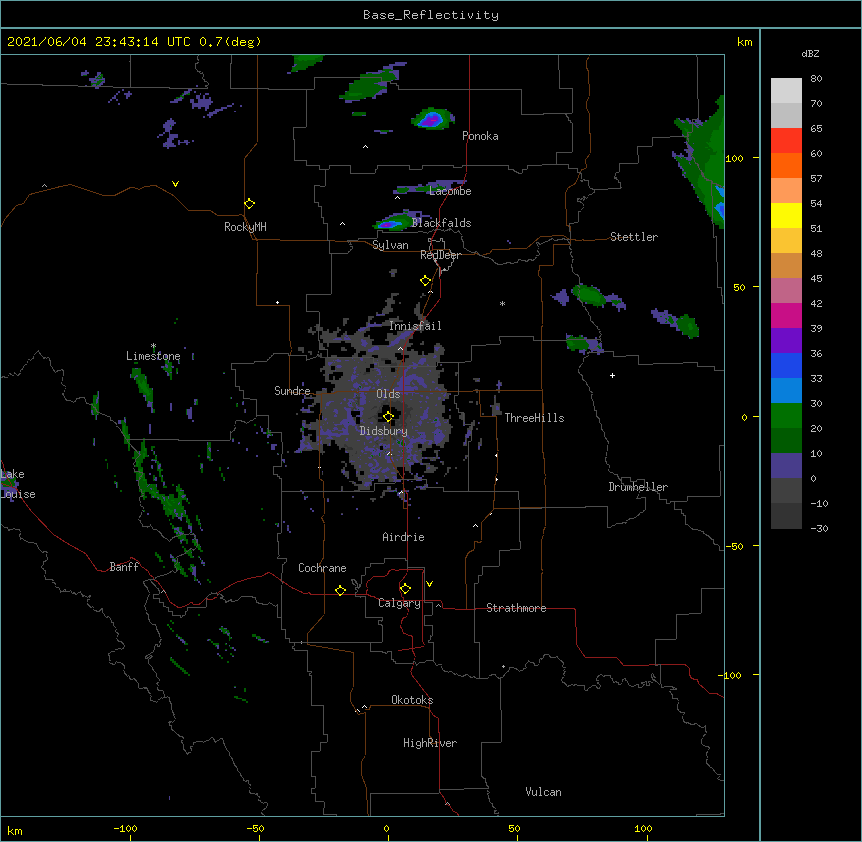Screen dimensions: 862x842
Task: Click the Cochrane label
Action: 322,568
